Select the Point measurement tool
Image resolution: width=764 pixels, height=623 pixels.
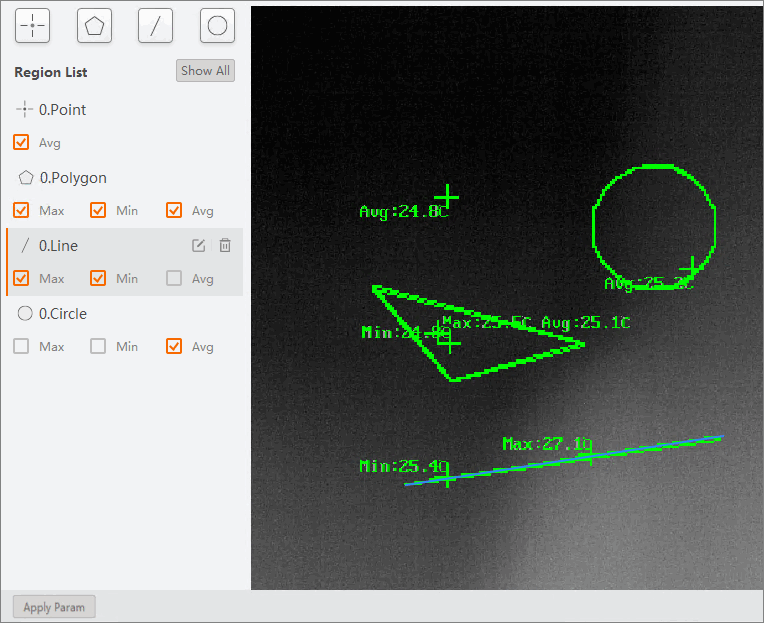tap(33, 26)
